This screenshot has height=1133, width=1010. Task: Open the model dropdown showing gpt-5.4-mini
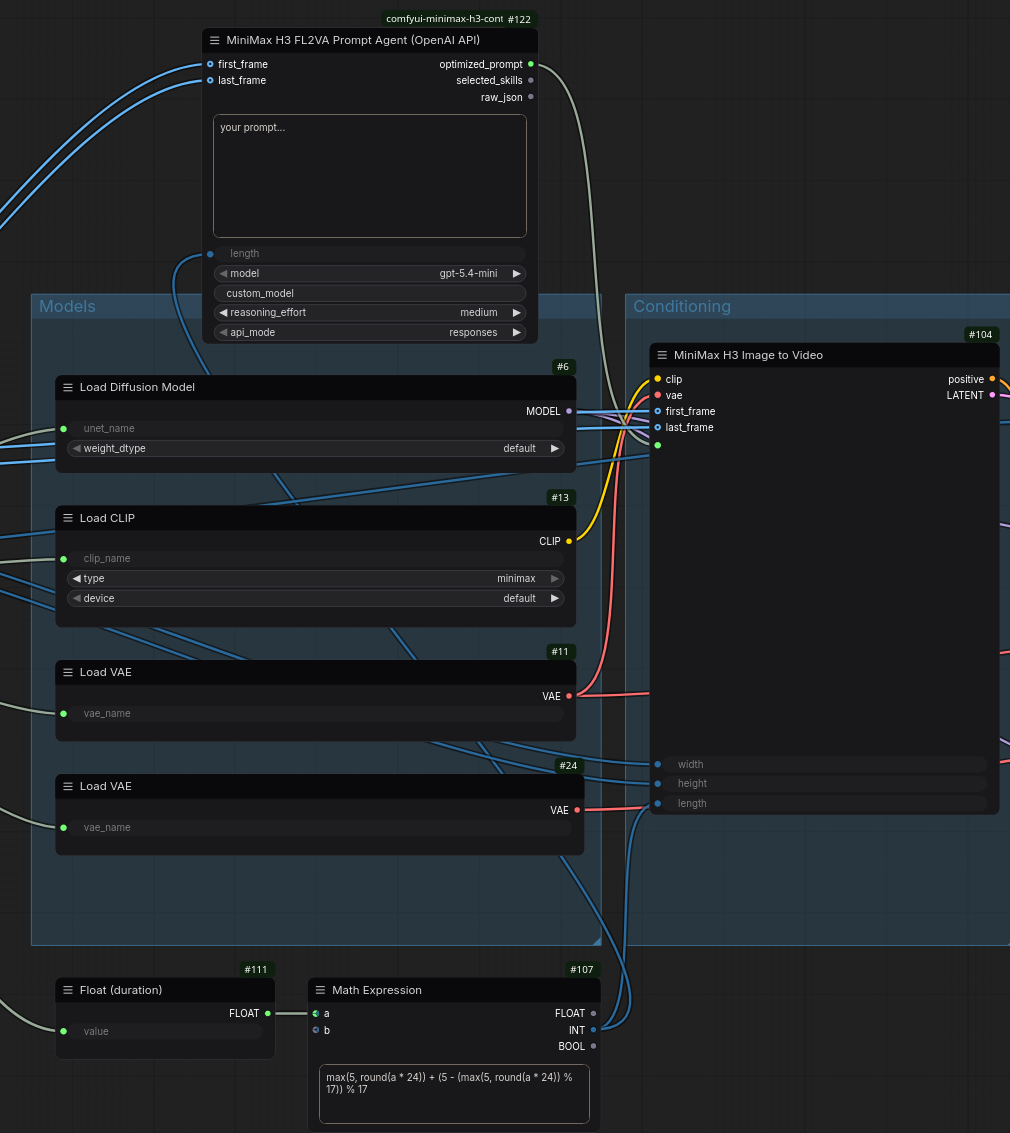coord(370,273)
